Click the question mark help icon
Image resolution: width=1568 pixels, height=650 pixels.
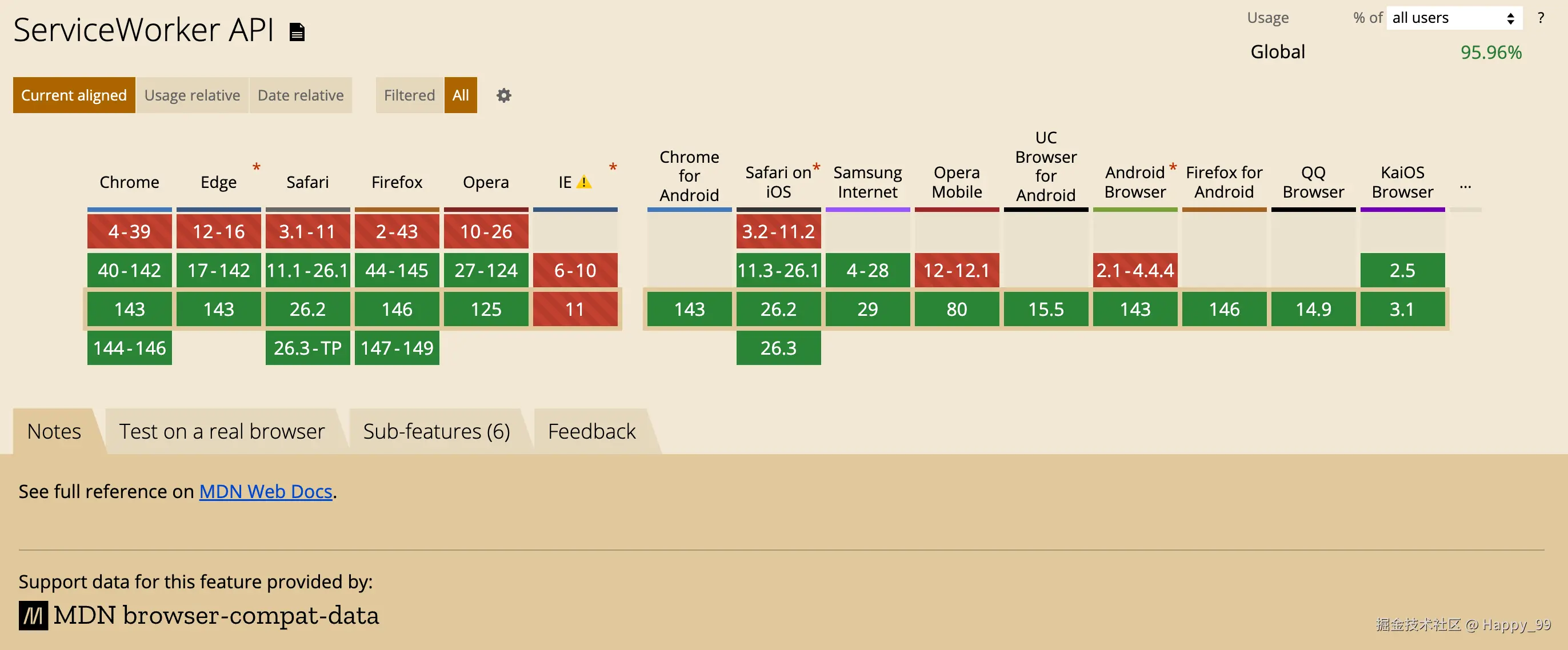[1540, 18]
